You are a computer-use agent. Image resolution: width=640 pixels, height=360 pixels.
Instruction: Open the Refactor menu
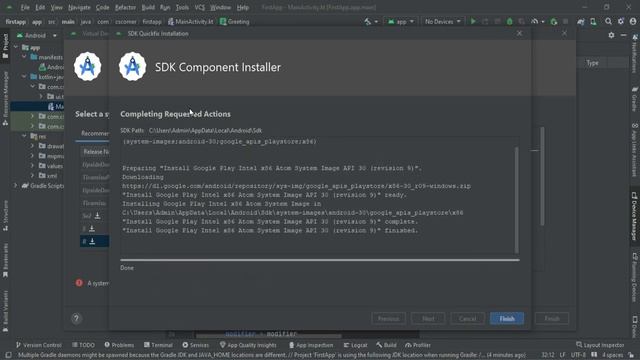tap(125, 7)
